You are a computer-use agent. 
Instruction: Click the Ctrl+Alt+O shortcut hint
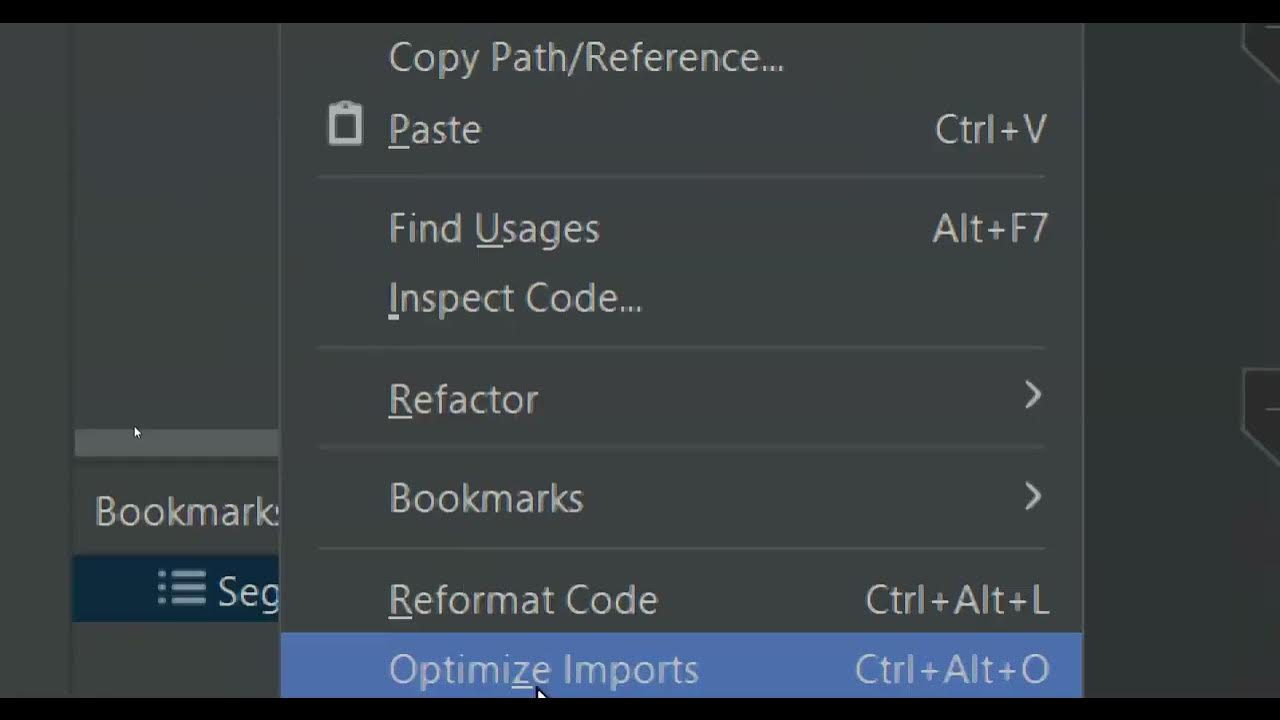click(952, 669)
